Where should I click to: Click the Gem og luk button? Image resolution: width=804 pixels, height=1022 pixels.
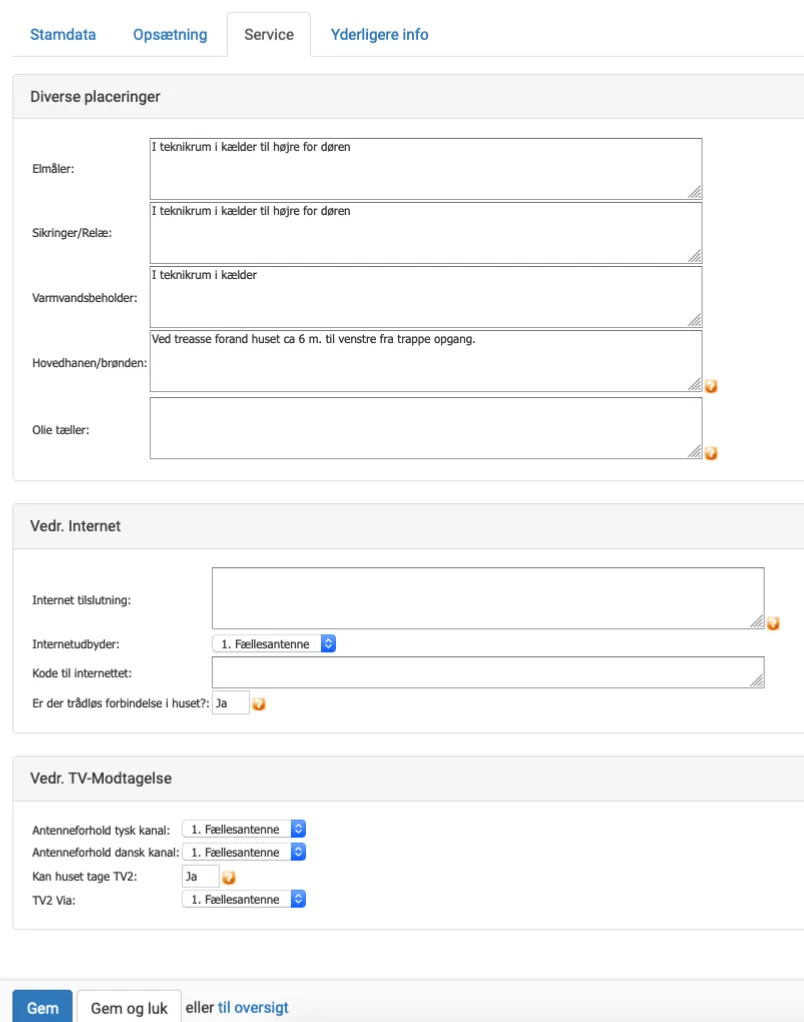pyautogui.click(x=129, y=1007)
